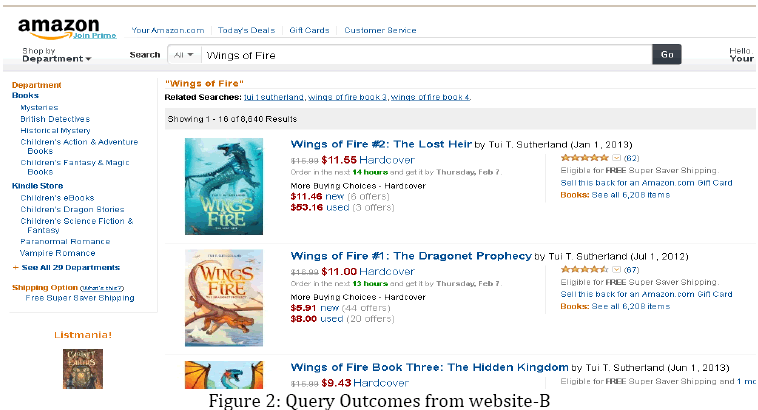Open Today's Deals in top navigation
Image resolution: width=758 pixels, height=410 pixels.
(246, 30)
